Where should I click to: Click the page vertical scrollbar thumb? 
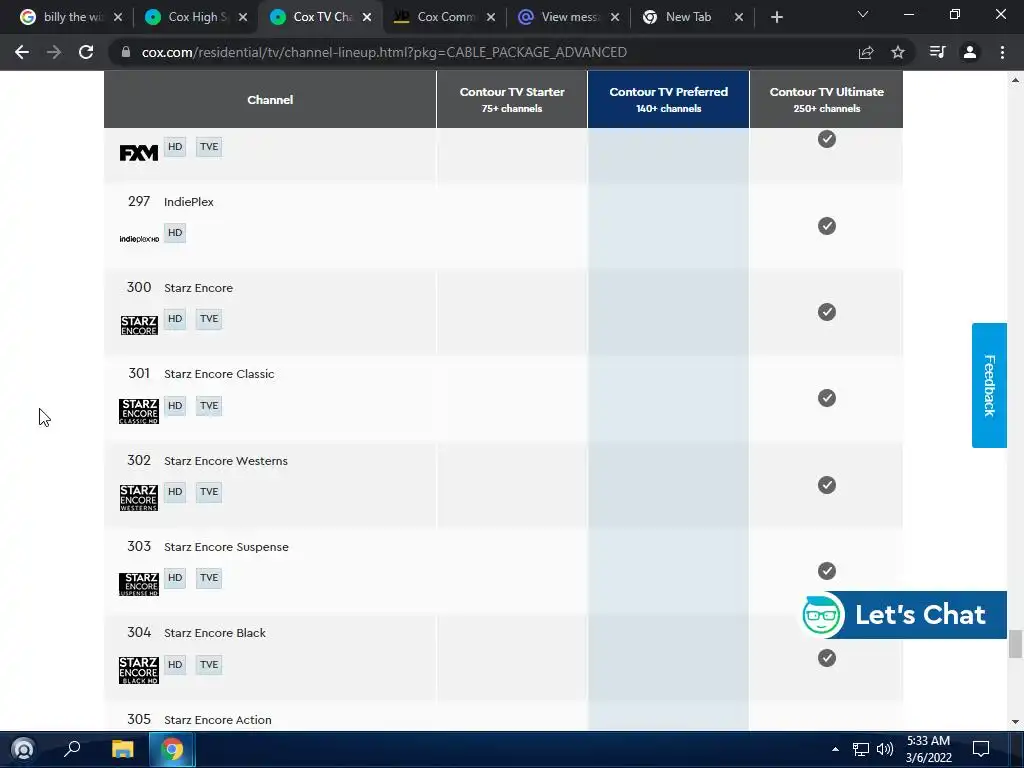(1014, 644)
